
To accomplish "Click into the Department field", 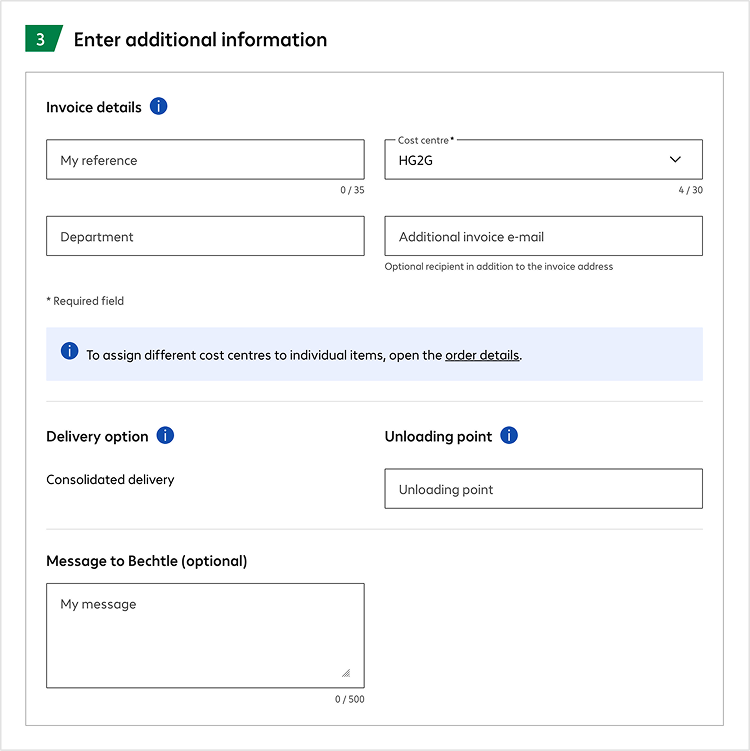I will [205, 237].
